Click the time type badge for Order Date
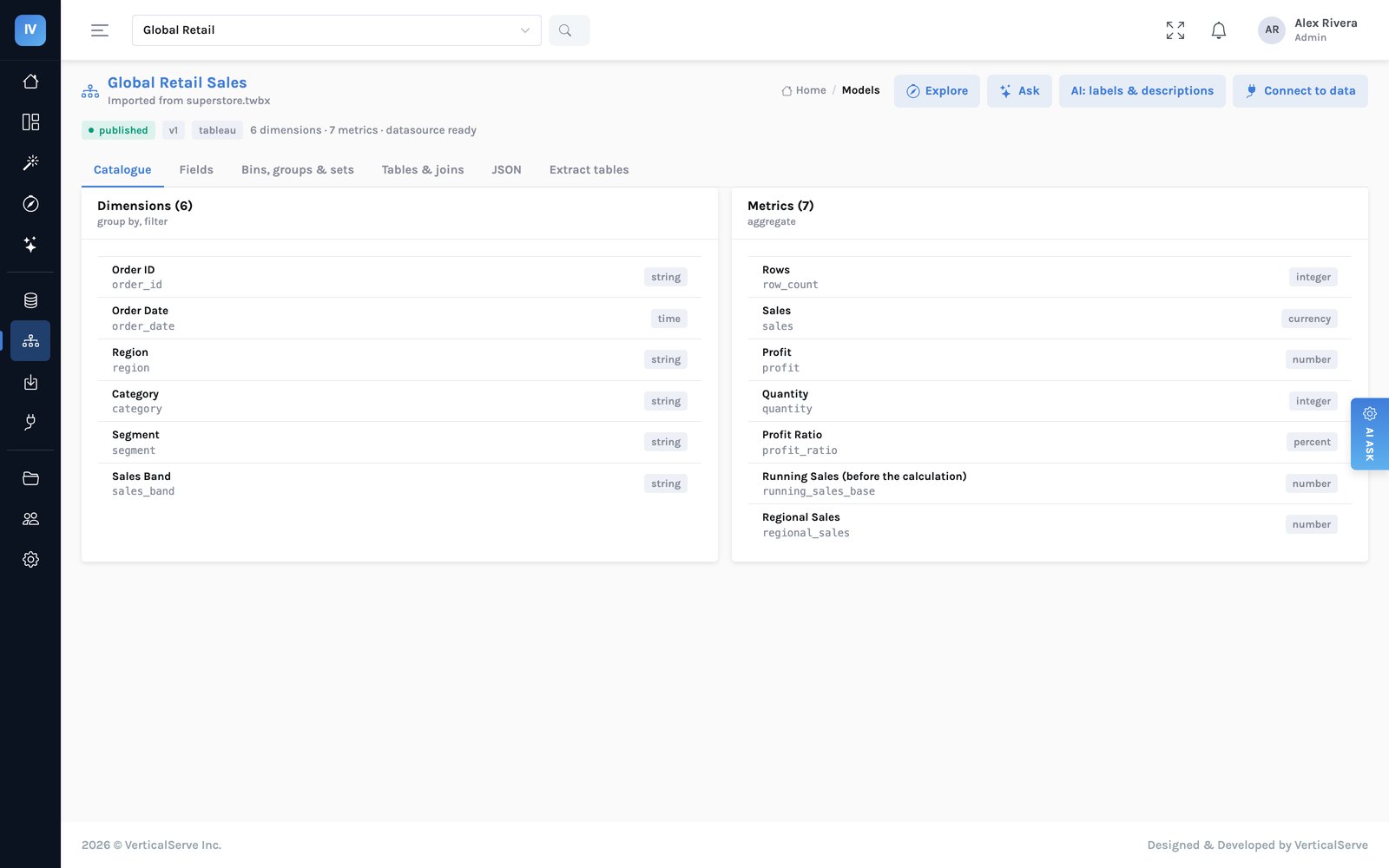1389x868 pixels. 668,319
